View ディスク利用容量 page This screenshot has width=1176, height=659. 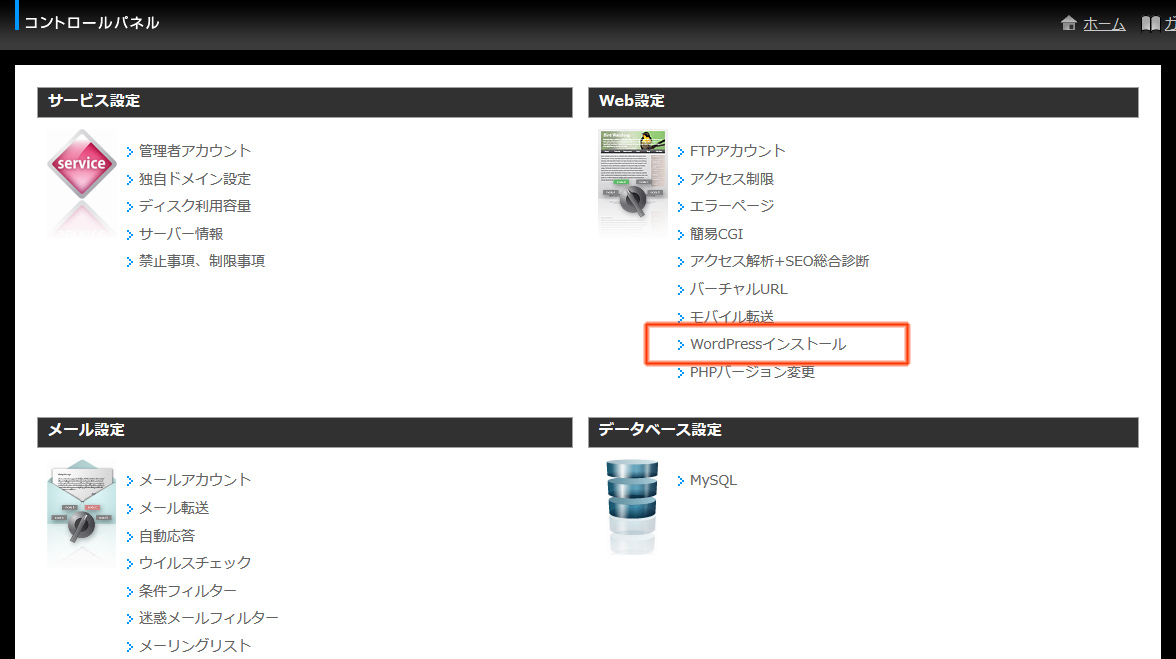[195, 205]
